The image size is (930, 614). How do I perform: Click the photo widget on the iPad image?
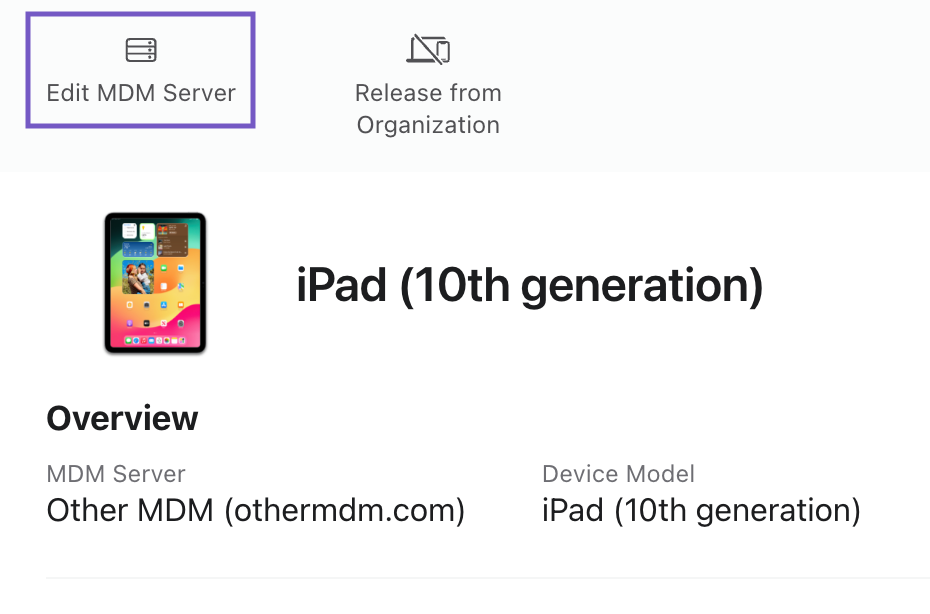tap(138, 277)
